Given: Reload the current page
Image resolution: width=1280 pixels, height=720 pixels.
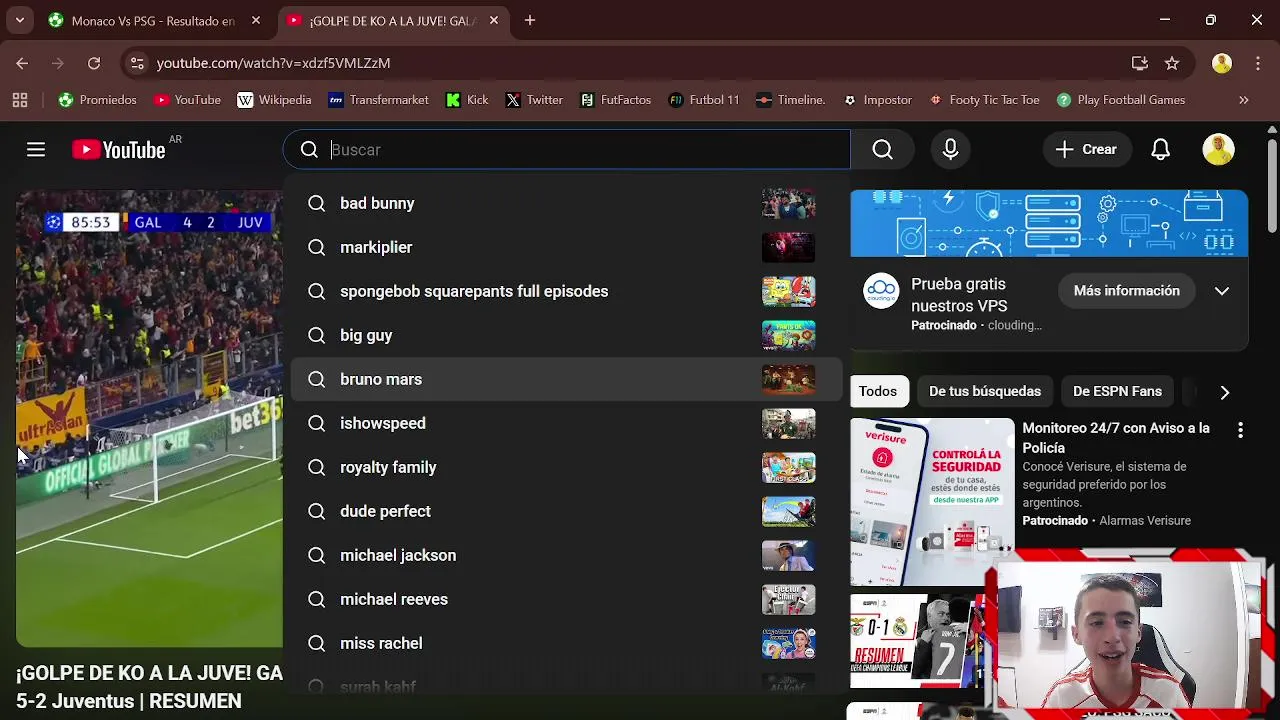Looking at the screenshot, I should click(x=94, y=63).
